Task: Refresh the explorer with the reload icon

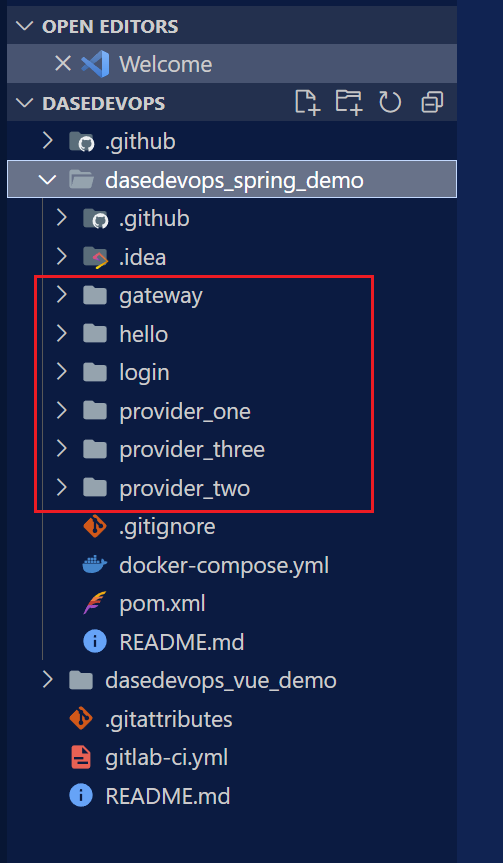Action: click(390, 102)
